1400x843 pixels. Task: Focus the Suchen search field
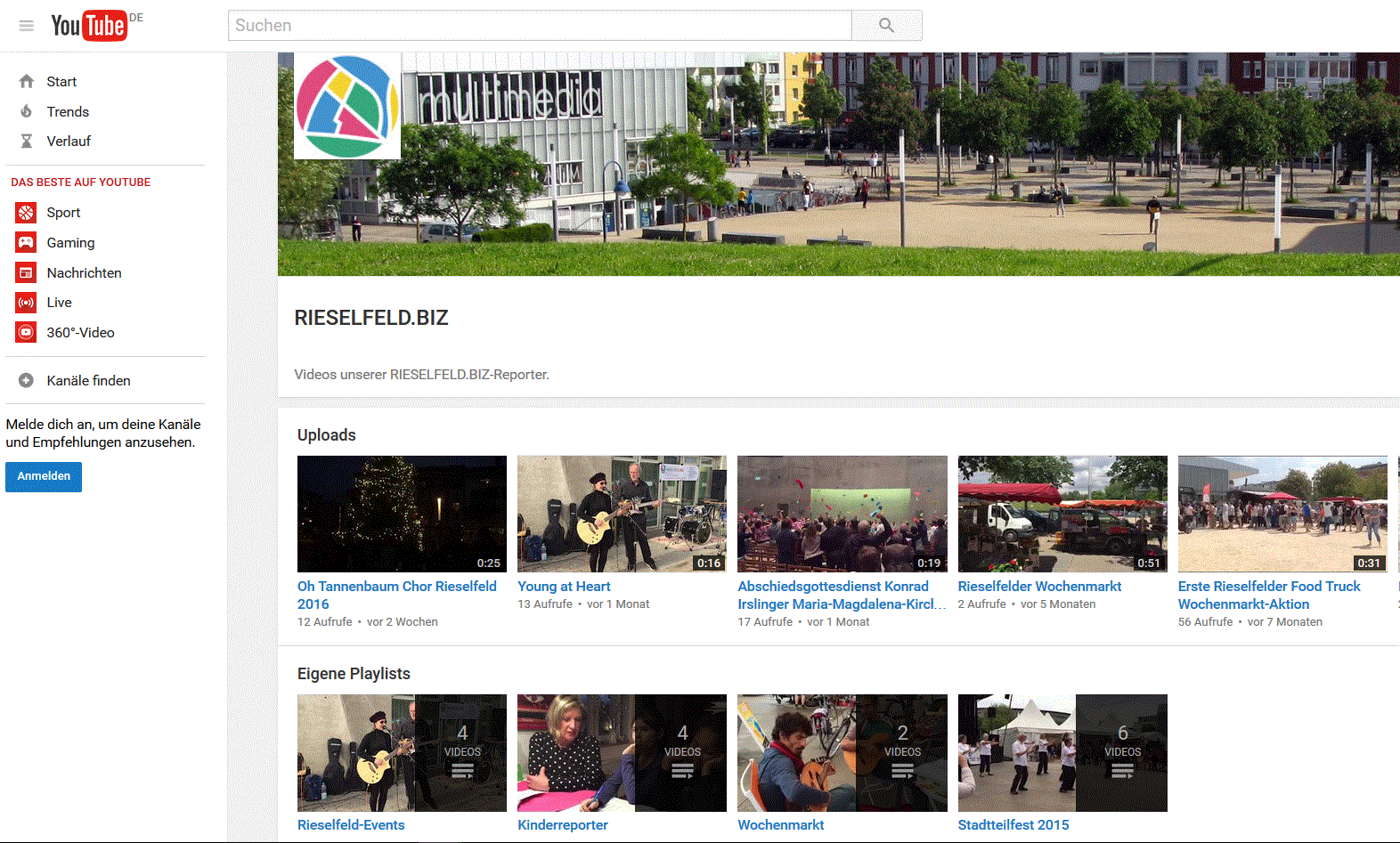coord(540,26)
